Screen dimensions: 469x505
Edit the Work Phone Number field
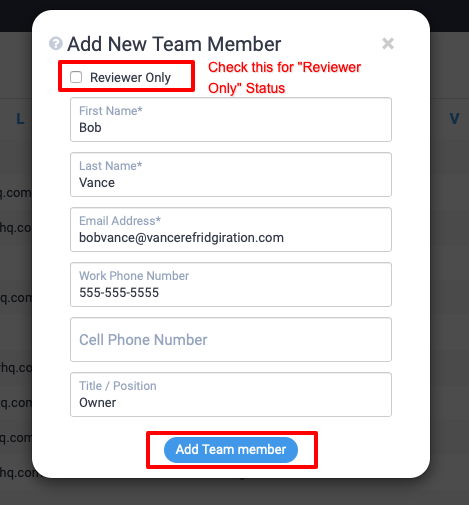(231, 285)
